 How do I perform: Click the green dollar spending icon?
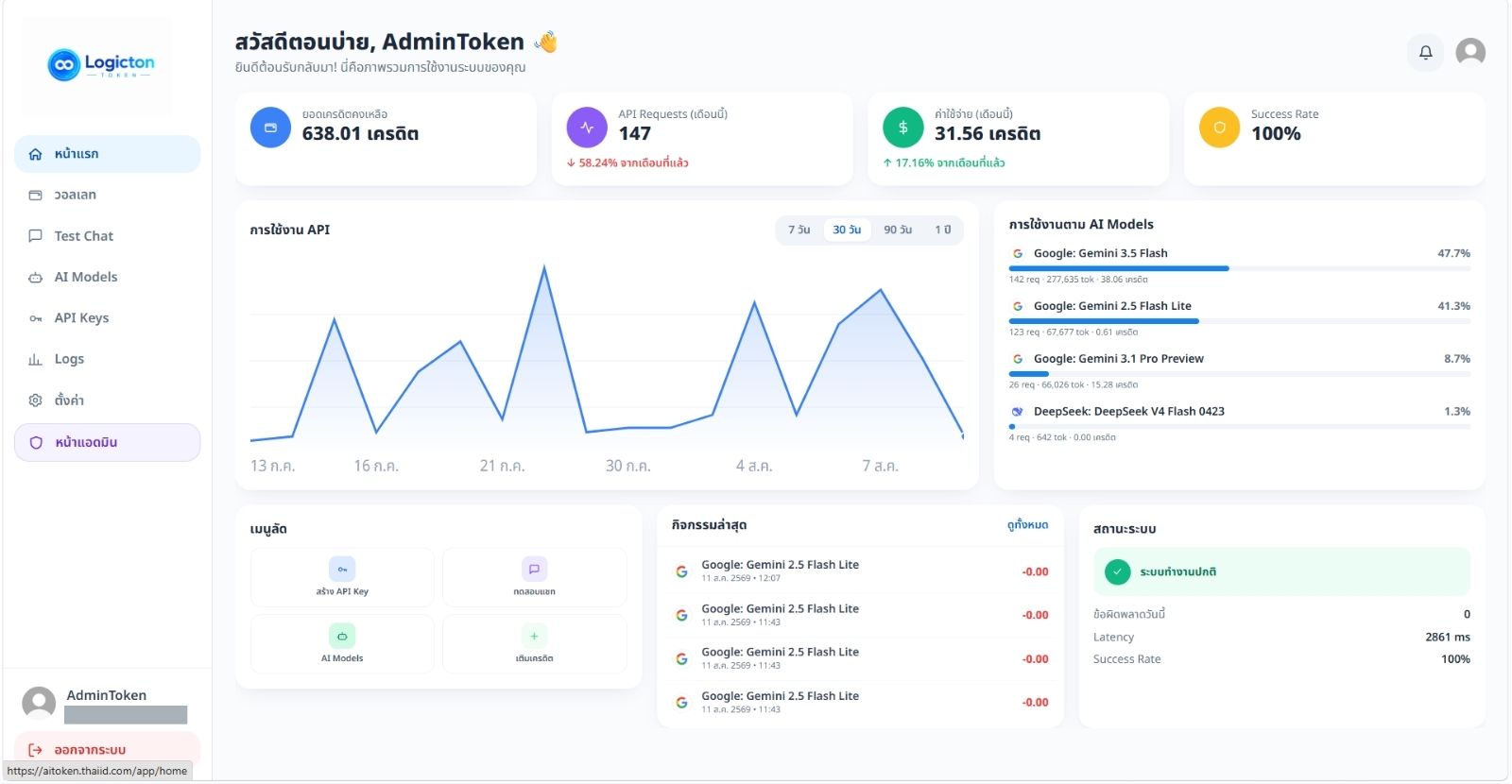coord(903,128)
